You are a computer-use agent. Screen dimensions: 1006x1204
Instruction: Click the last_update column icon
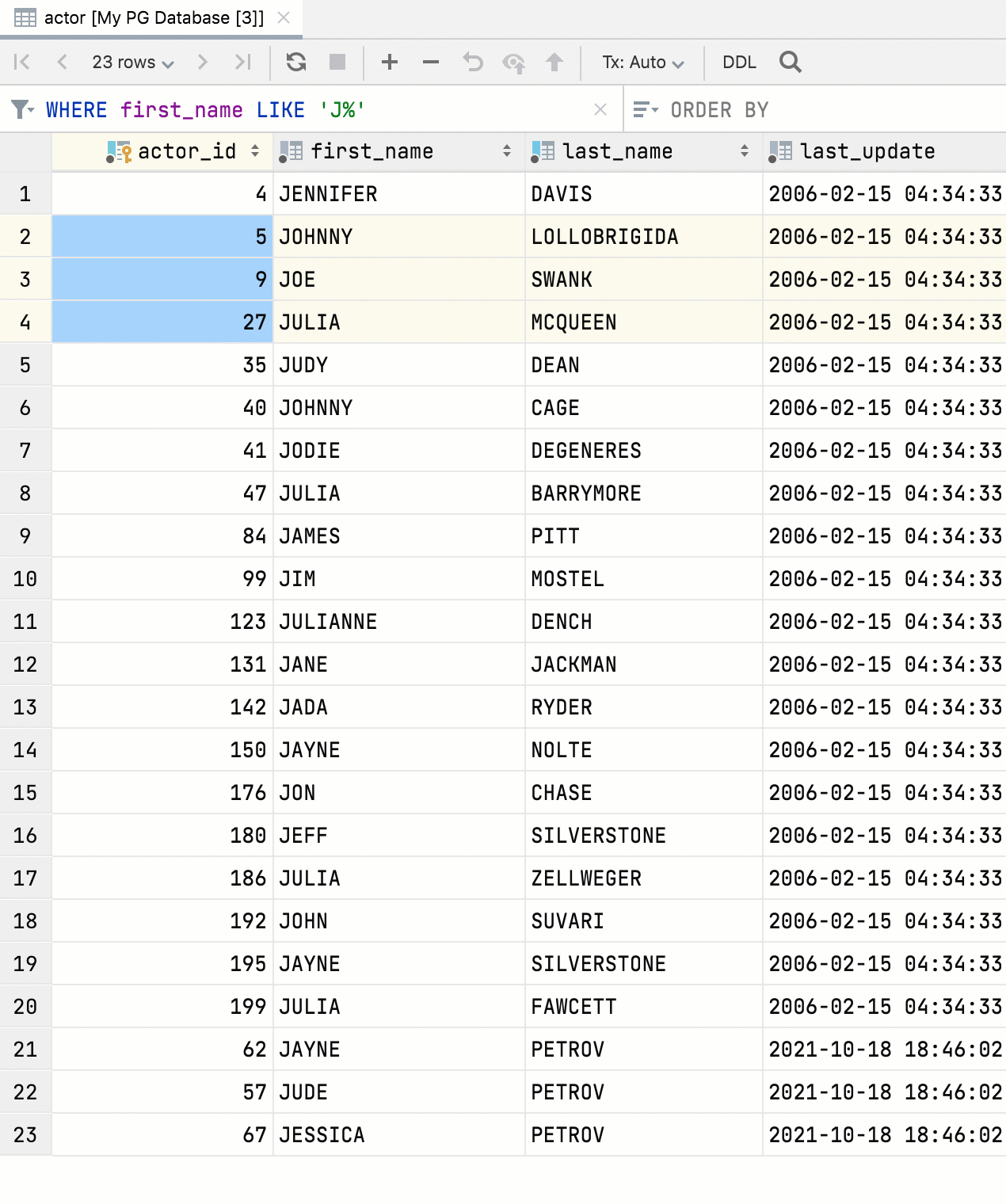coord(780,152)
